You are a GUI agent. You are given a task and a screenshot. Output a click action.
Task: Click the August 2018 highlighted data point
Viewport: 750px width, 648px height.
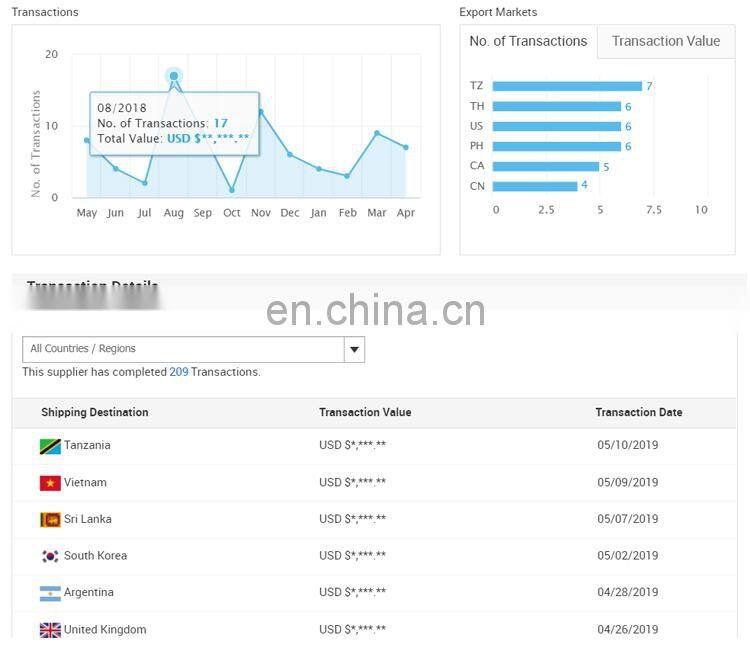[174, 76]
